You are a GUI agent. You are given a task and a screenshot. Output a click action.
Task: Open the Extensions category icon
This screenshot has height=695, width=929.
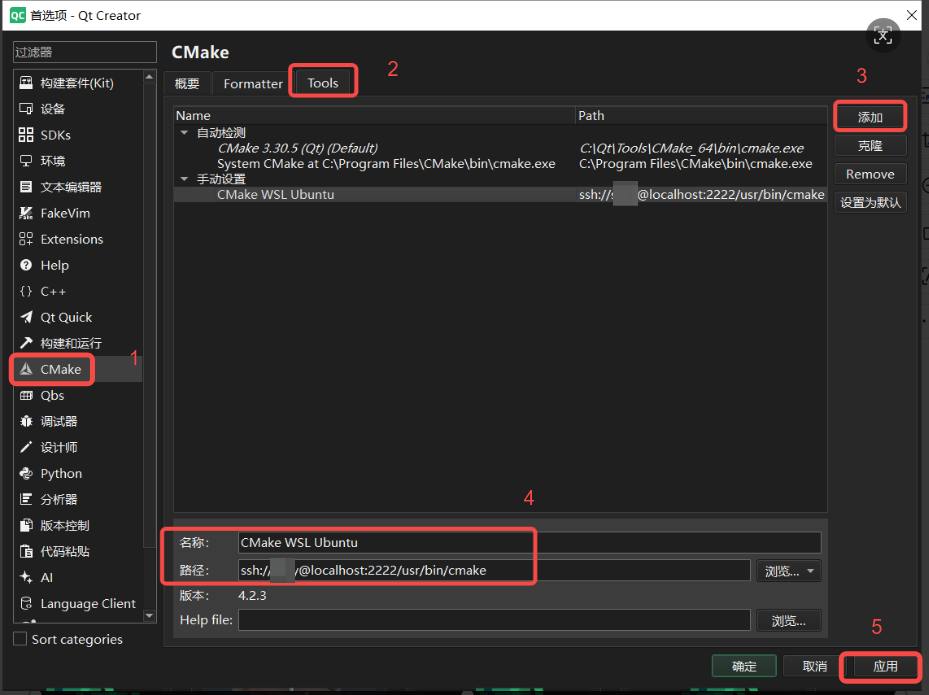(26, 239)
